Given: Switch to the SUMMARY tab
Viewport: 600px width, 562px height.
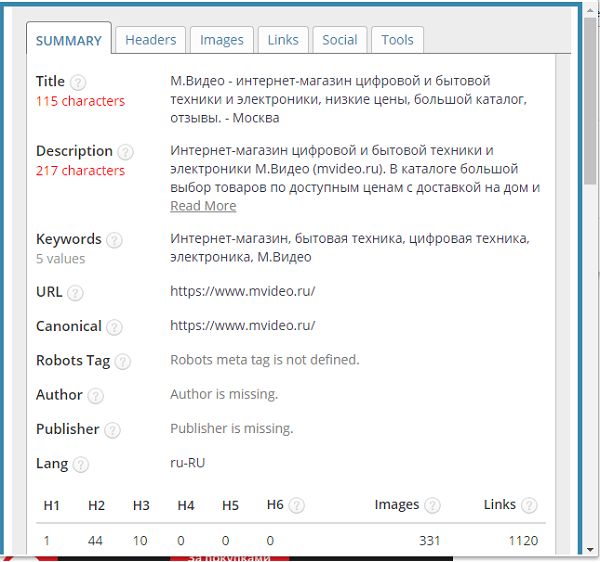Looking at the screenshot, I should (x=69, y=38).
